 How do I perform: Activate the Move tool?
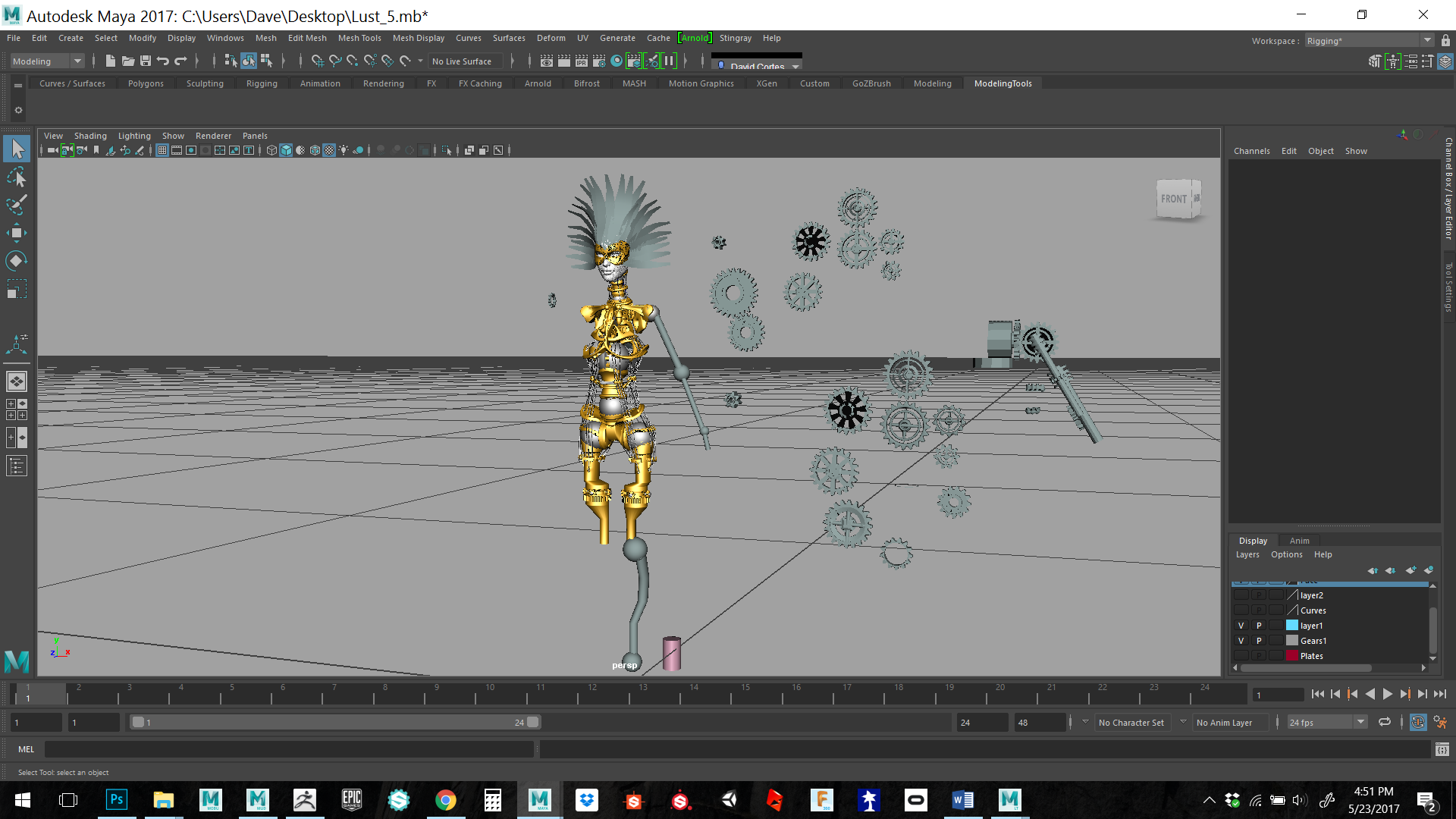(17, 233)
